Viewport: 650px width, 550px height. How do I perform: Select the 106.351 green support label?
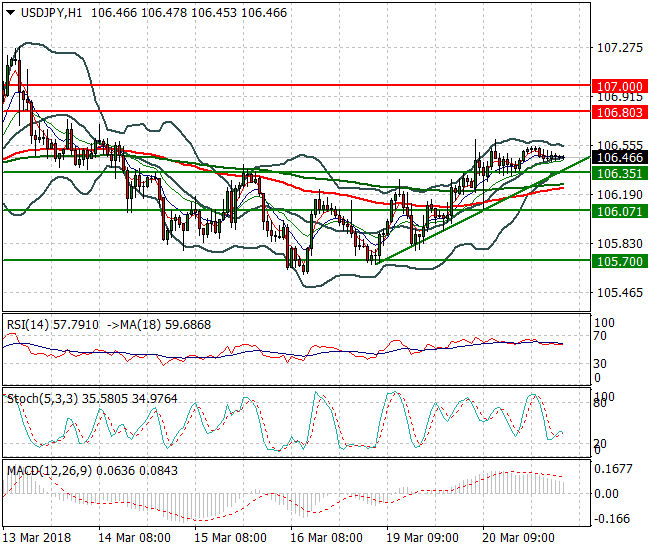(x=620, y=173)
